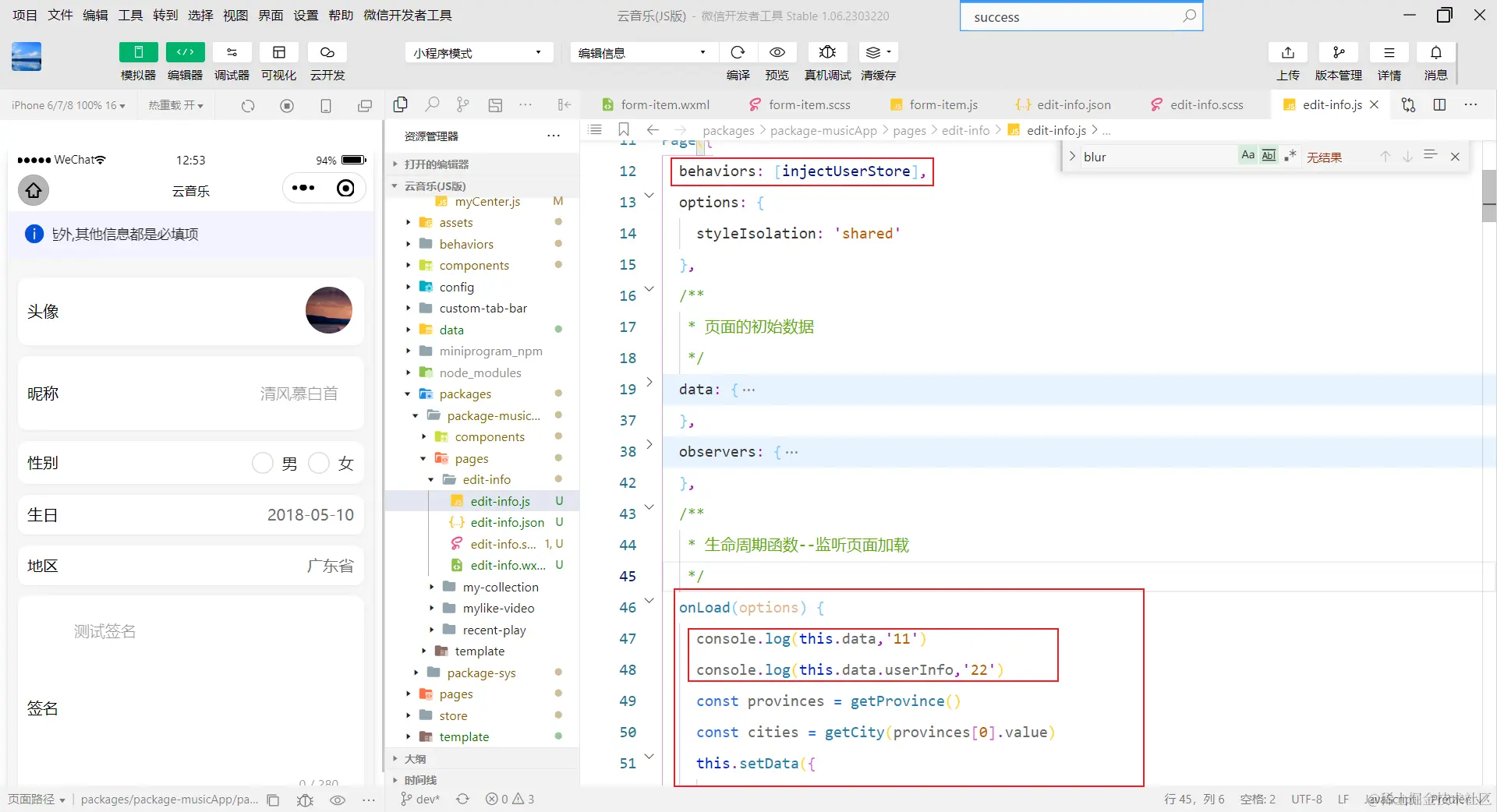Image resolution: width=1497 pixels, height=812 pixels.
Task: Open hot reload dropdown
Action: tap(176, 105)
